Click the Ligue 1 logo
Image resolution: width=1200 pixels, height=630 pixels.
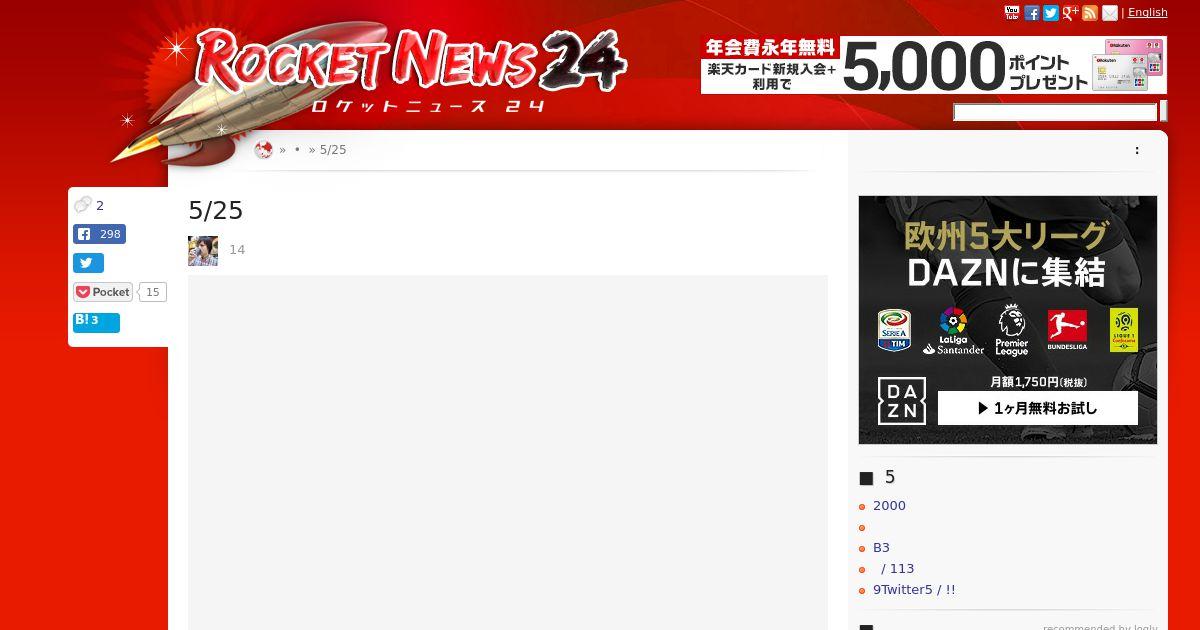coord(1124,330)
